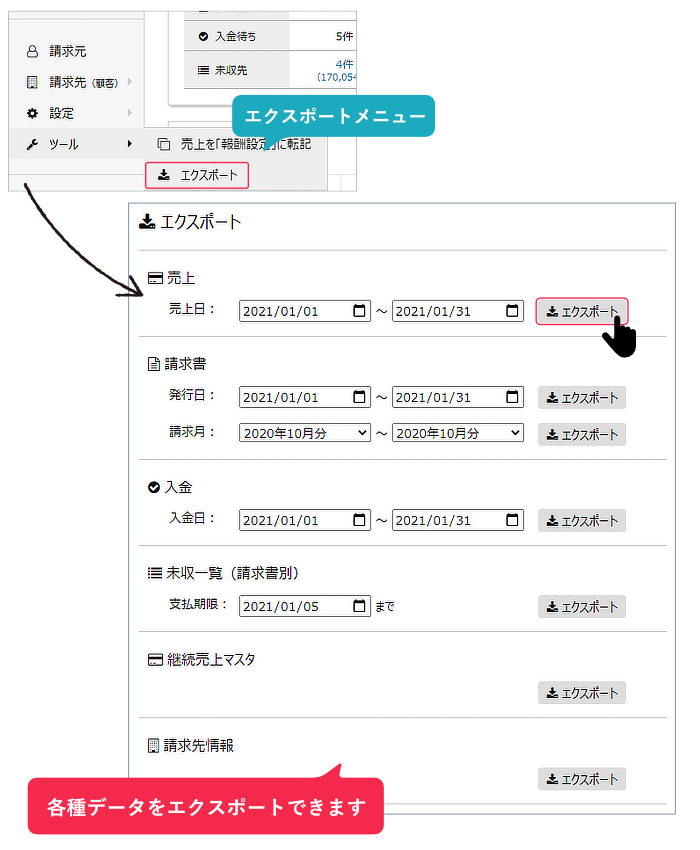The height and width of the screenshot is (850, 700).
Task: Export the 請求先情報 data
Action: [x=582, y=779]
